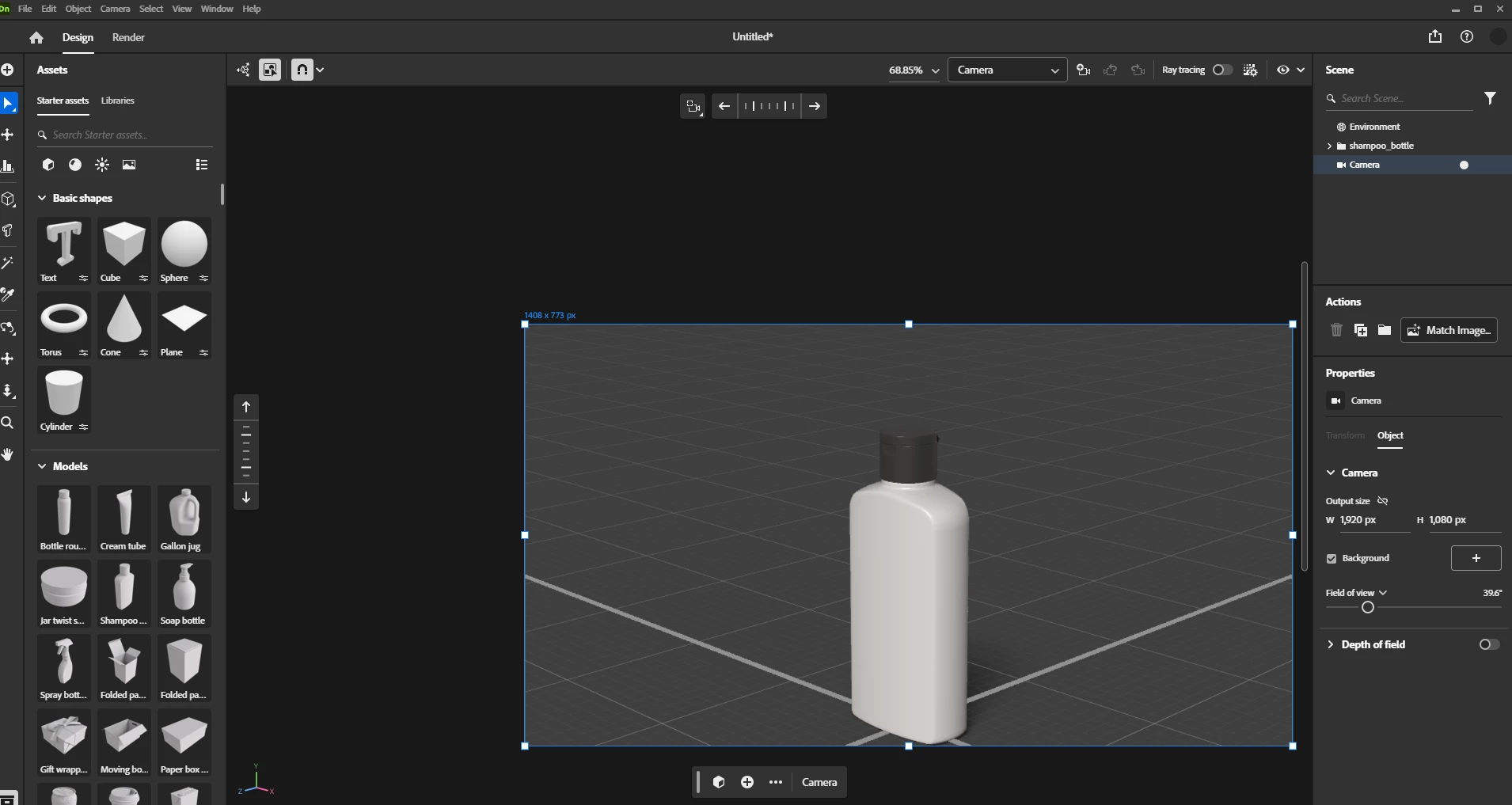Select the Magic Wand tool
Viewport: 1512px width, 805px height.
pyautogui.click(x=8, y=263)
